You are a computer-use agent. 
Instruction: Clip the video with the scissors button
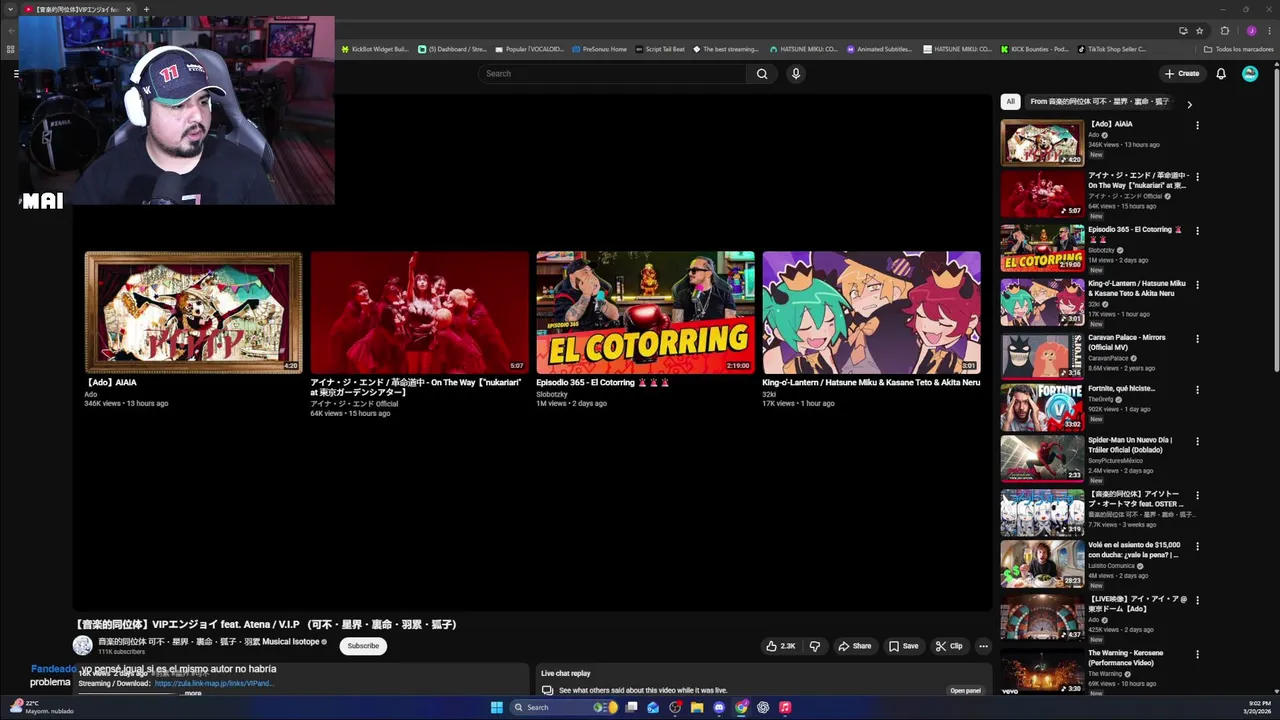(x=949, y=646)
